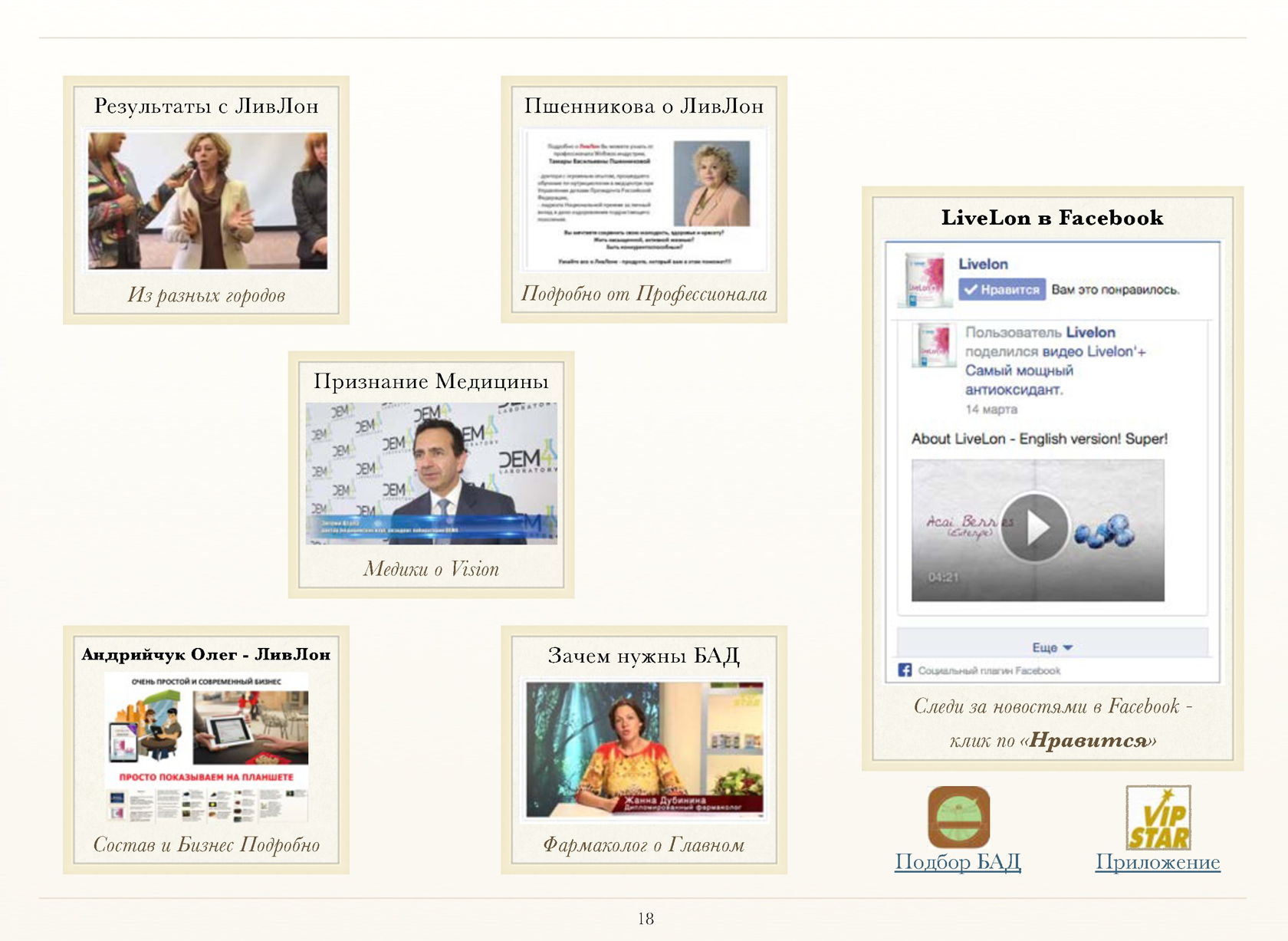Click the page number 18

point(646,919)
